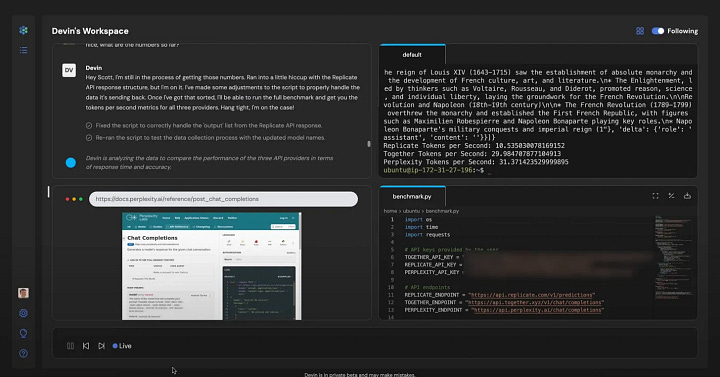Click the 'Perplexity Tokens per Second' terminal line
The image size is (720, 377).
point(476,162)
